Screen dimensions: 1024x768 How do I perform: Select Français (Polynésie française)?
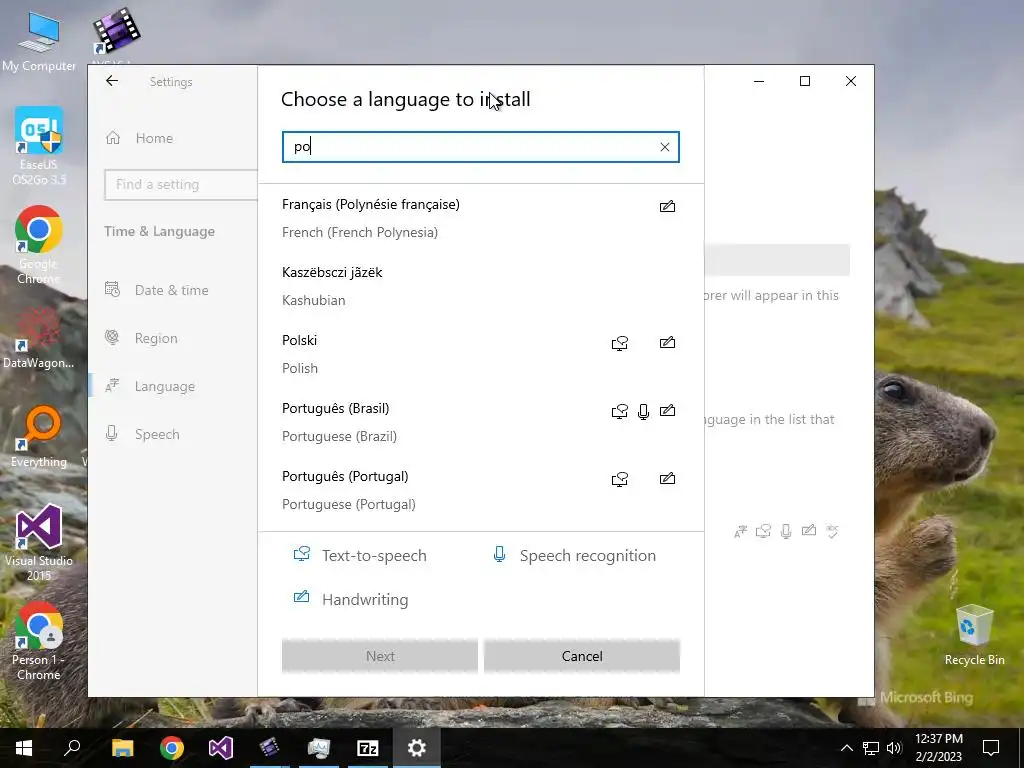481,218
